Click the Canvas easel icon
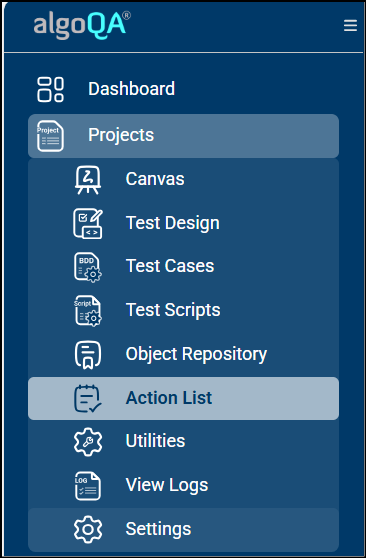The image size is (366, 558). pyautogui.click(x=88, y=180)
